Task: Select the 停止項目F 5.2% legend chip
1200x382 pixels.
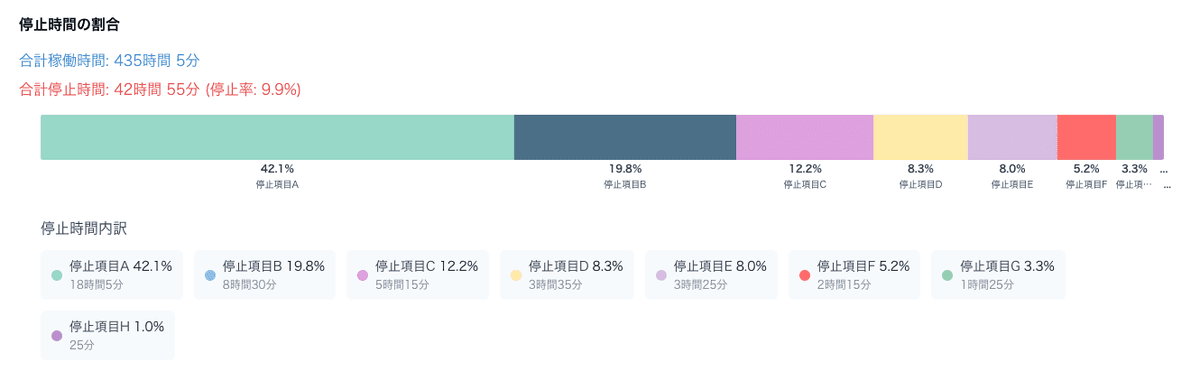Action: tap(855, 274)
